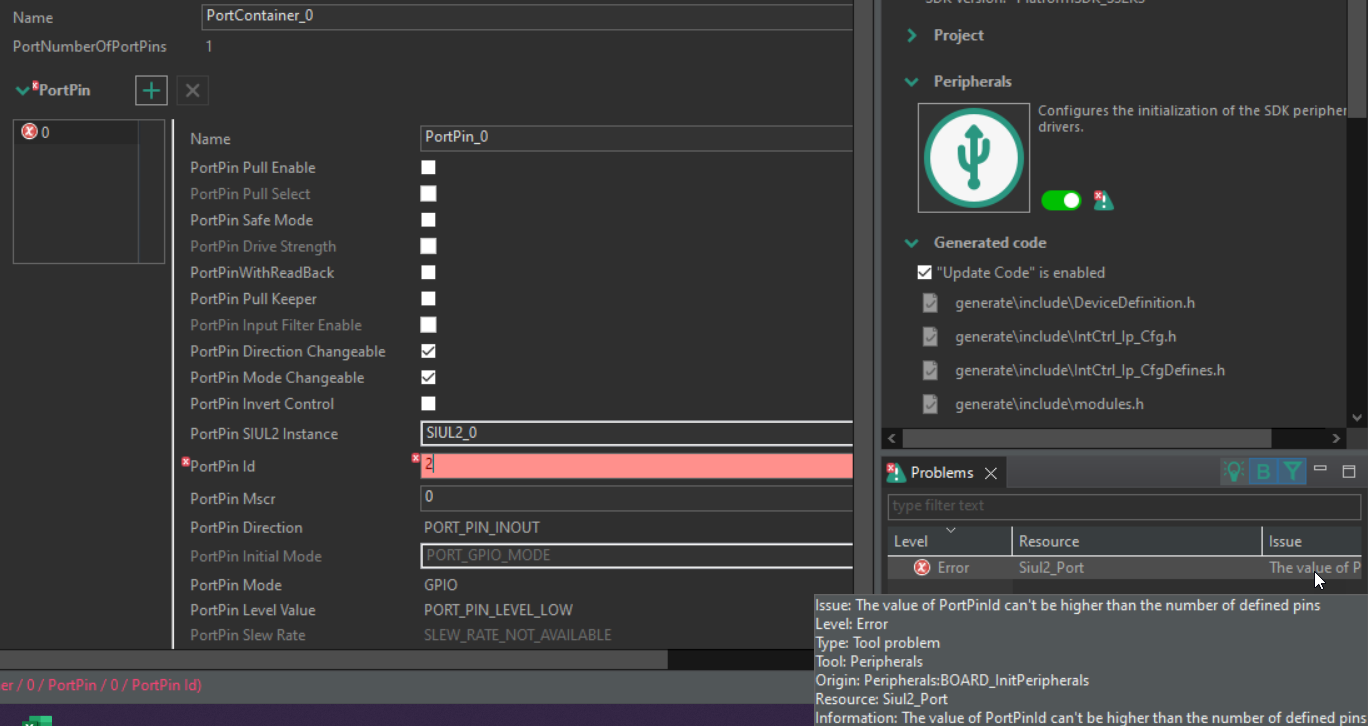Remove the selected PortPin with the X button

point(193,91)
